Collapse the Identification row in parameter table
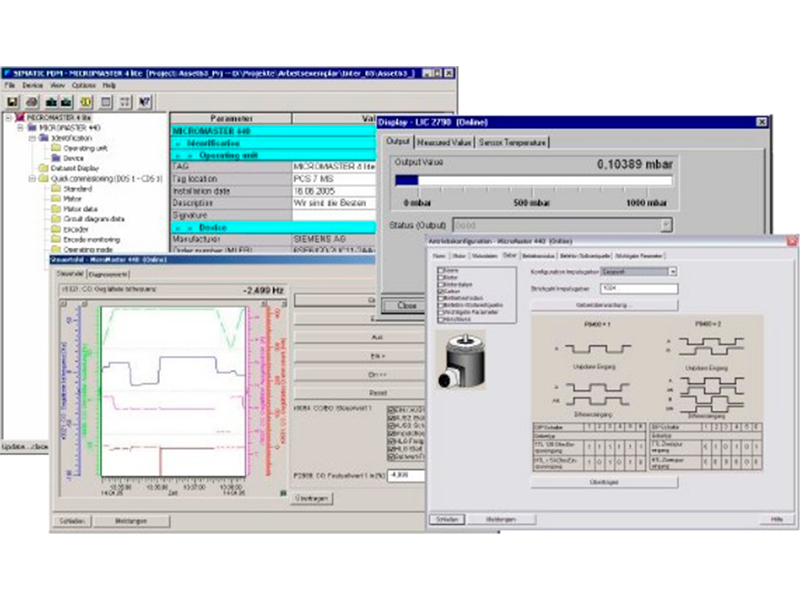Image resolution: width=800 pixels, height=600 pixels. (x=178, y=143)
